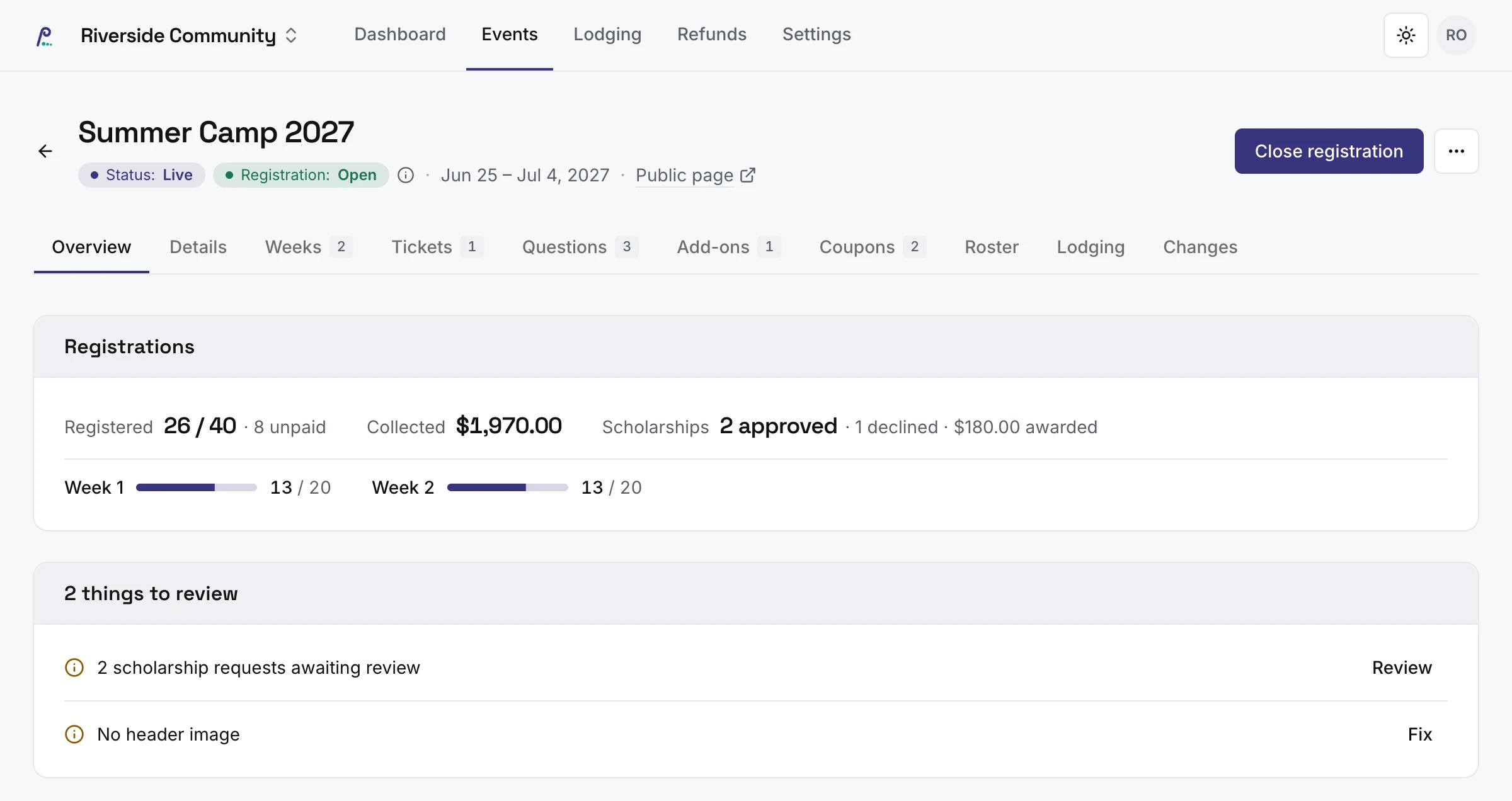Open the Refunds nav item

pyautogui.click(x=712, y=34)
